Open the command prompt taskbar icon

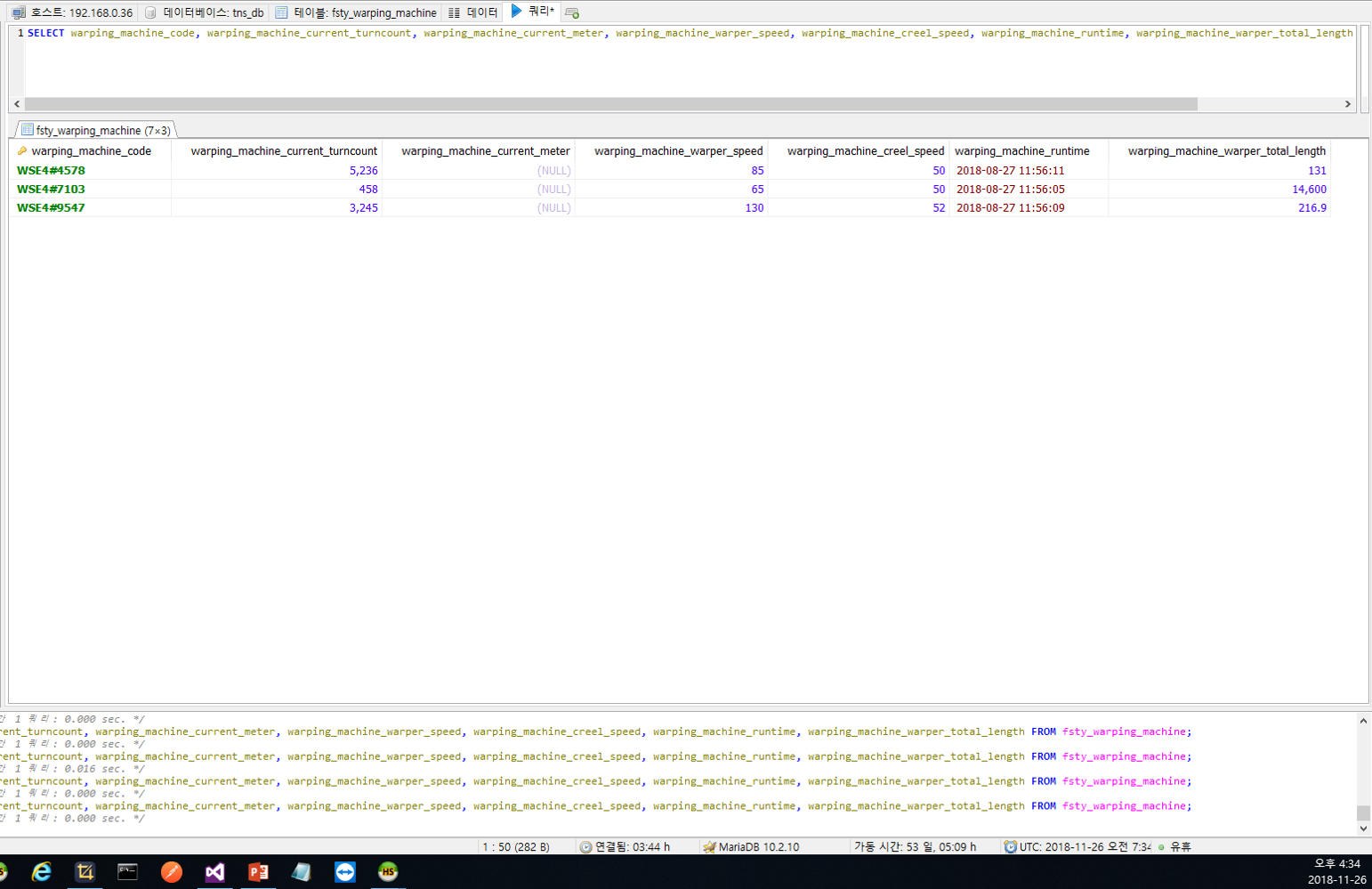[127, 872]
